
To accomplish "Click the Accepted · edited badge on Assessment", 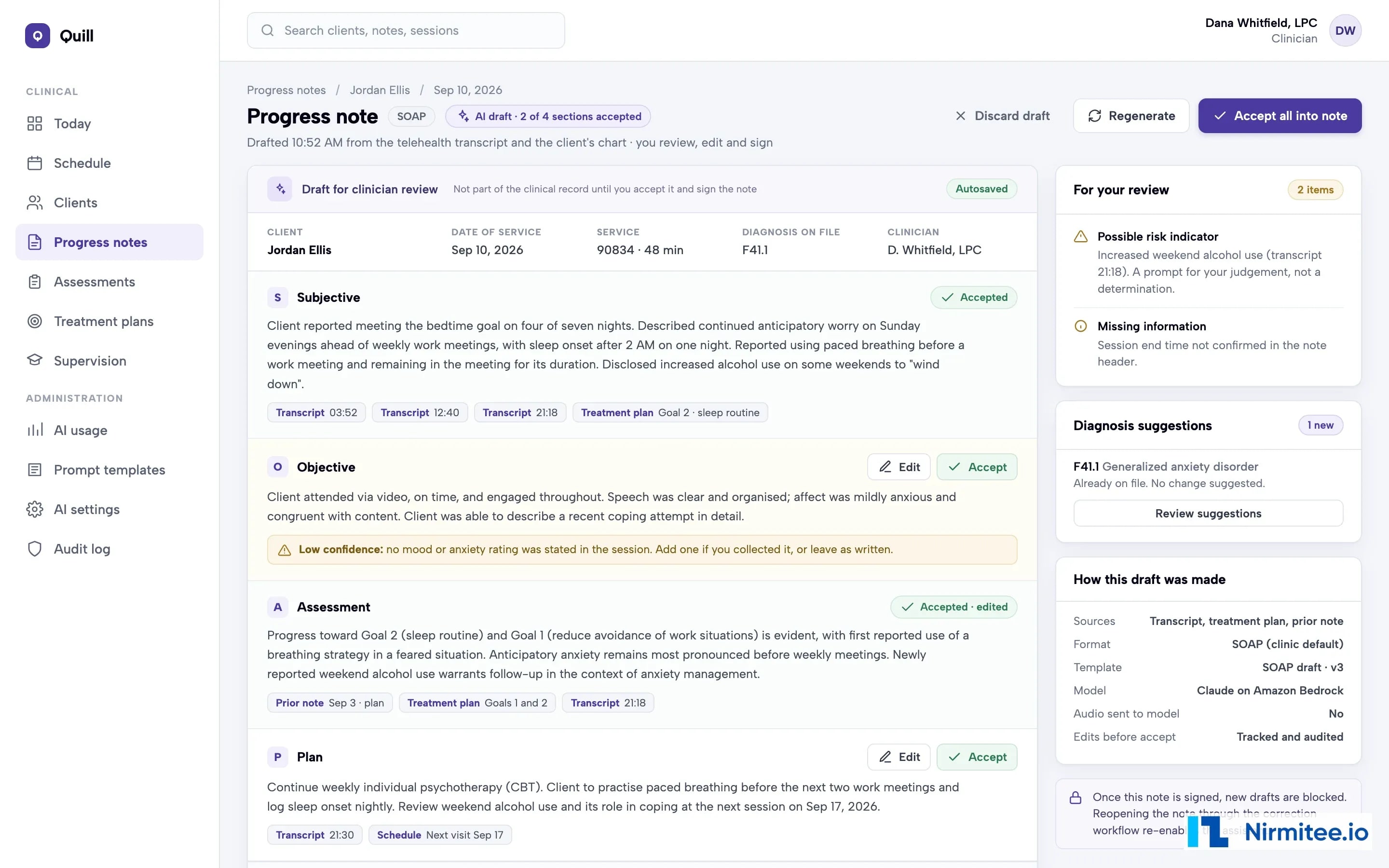I will point(954,607).
